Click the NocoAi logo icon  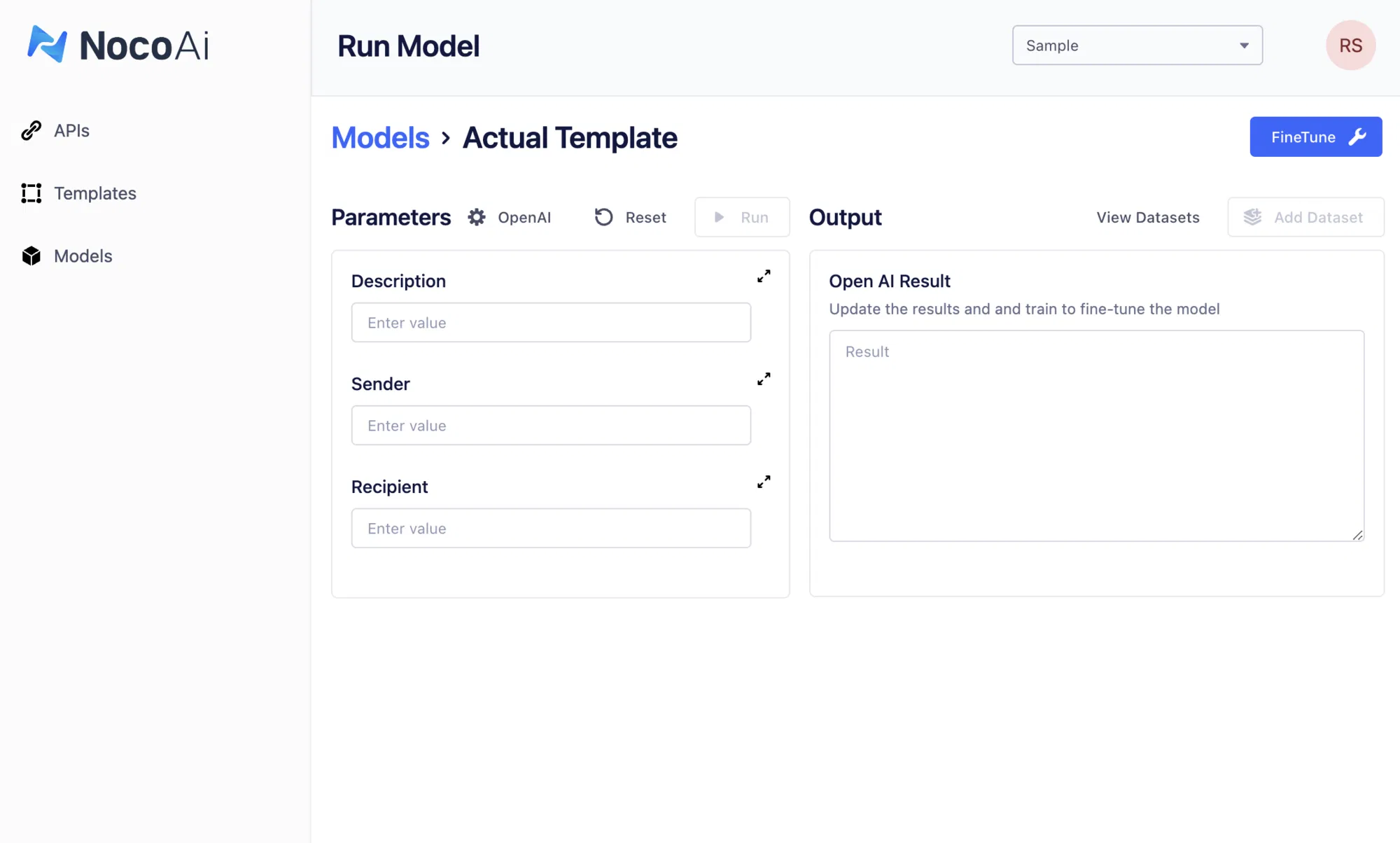click(47, 44)
